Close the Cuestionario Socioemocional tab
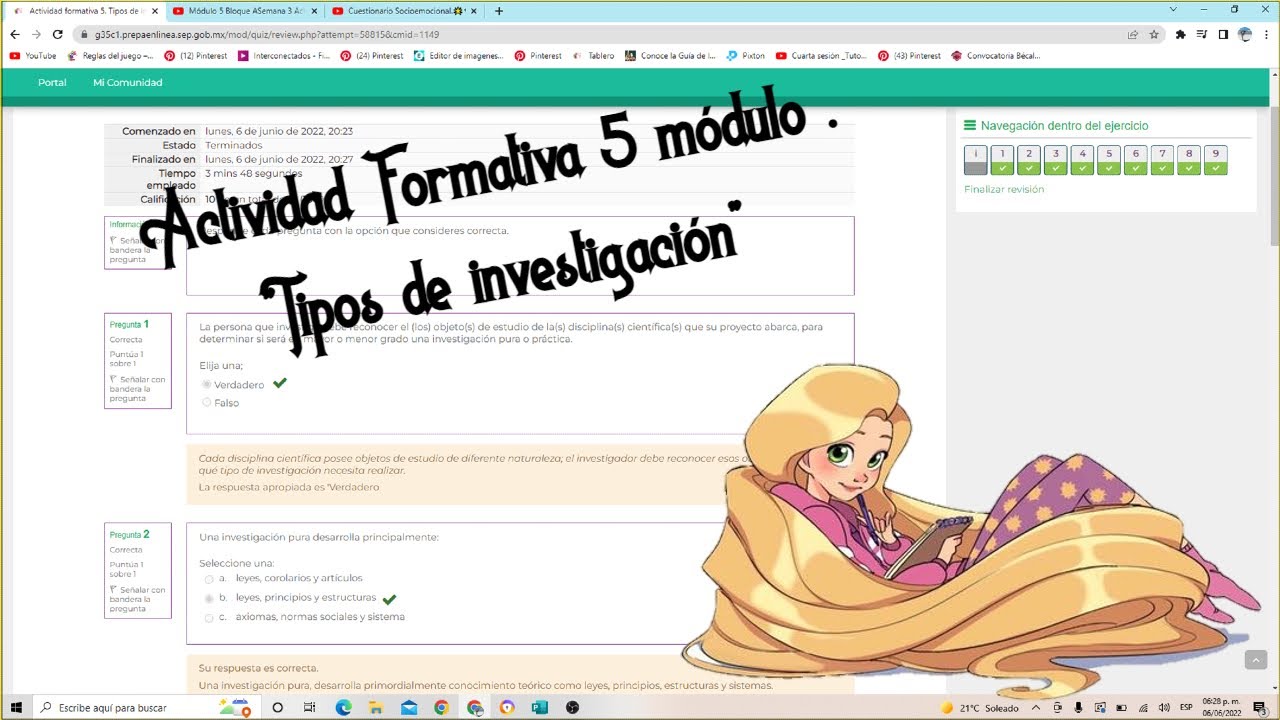 (476, 11)
